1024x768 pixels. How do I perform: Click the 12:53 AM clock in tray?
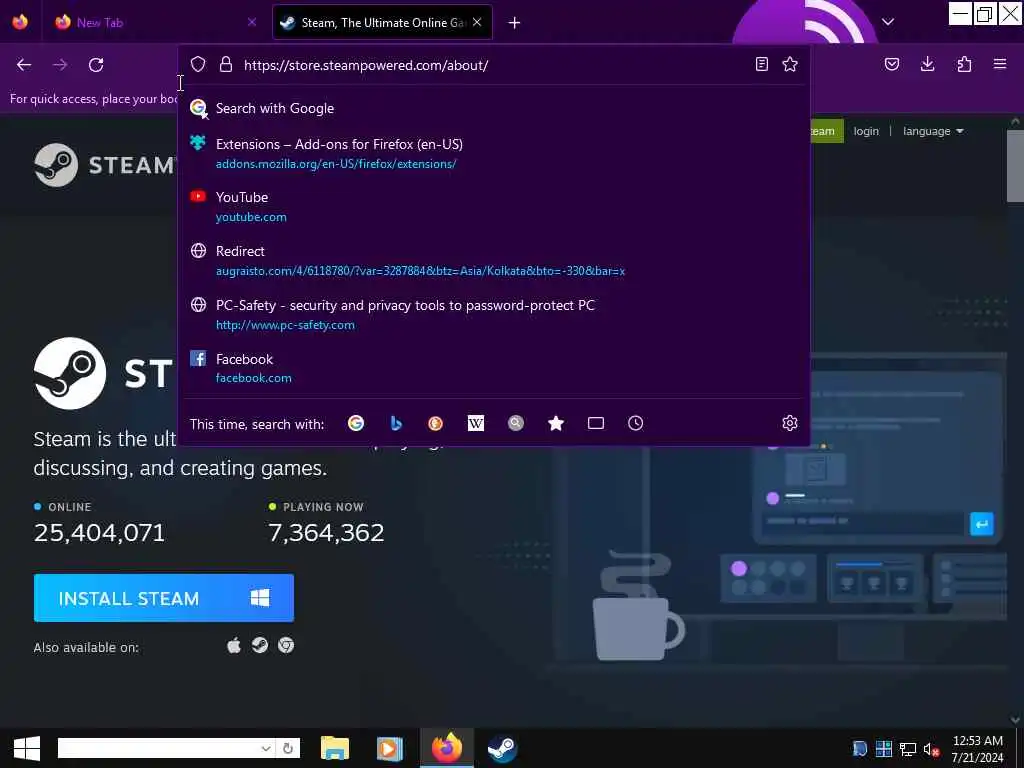tap(978, 741)
